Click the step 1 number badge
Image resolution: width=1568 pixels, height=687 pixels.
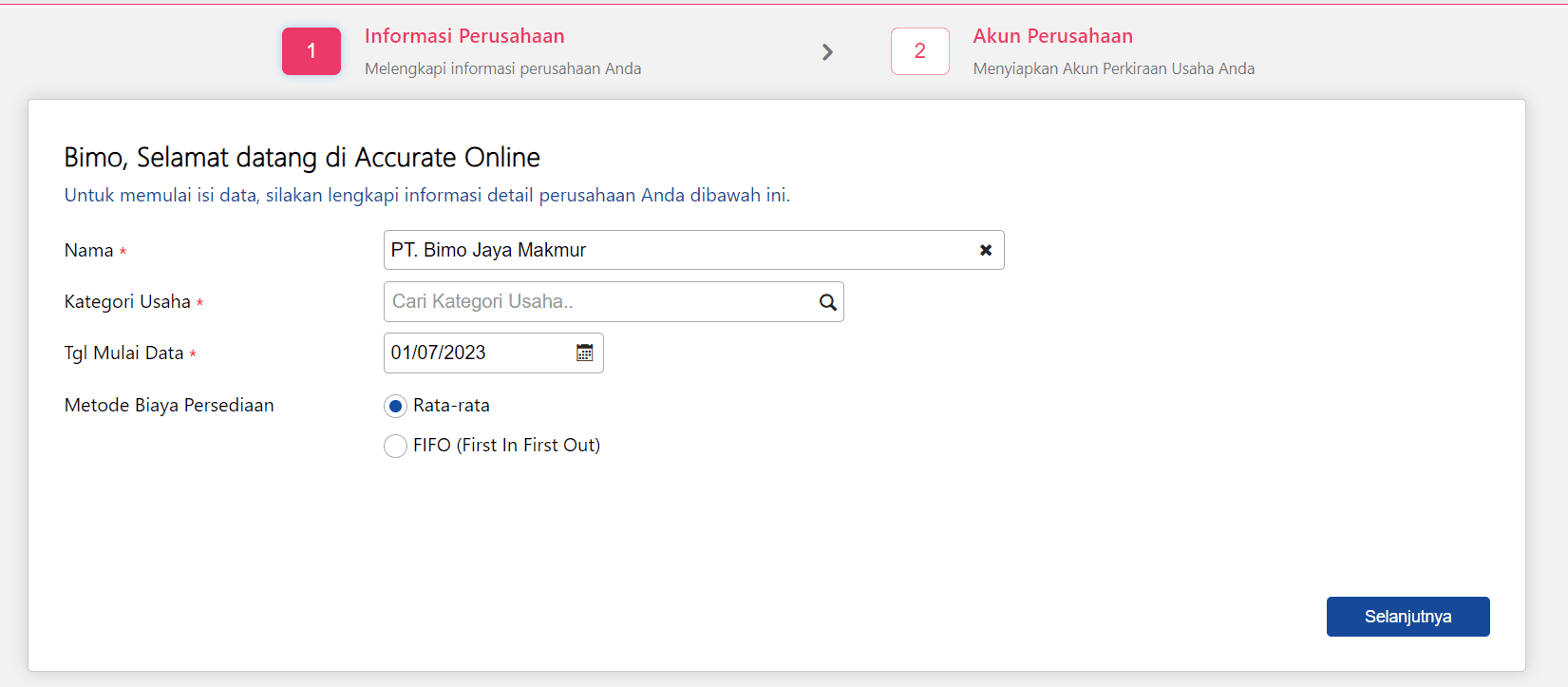click(x=312, y=51)
